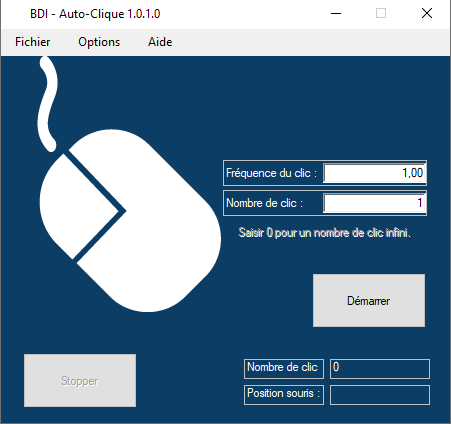Focus the Fréquence du clic input field
Image resolution: width=451 pixels, height=424 pixels.
[374, 173]
